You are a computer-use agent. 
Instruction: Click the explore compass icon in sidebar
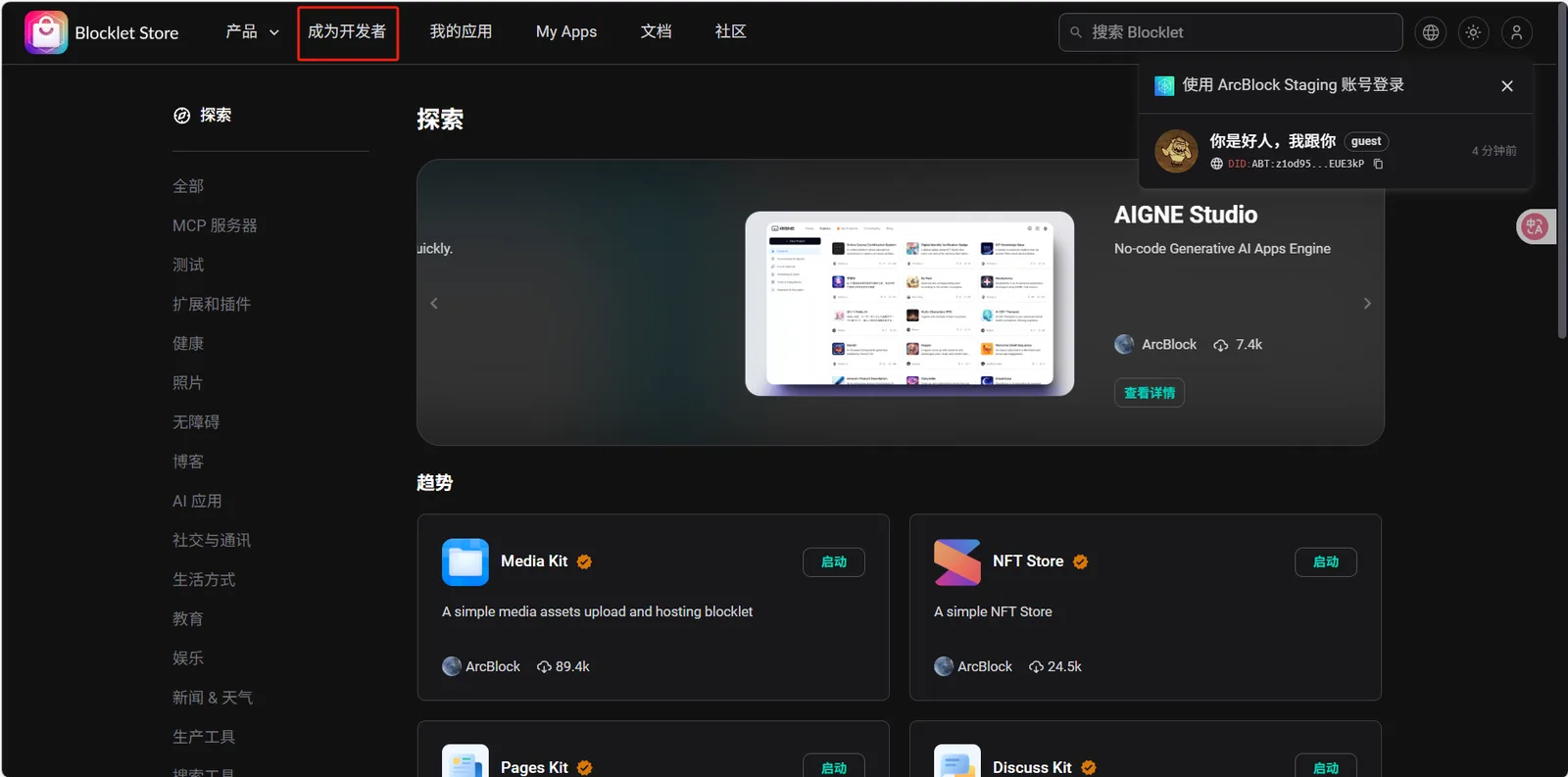[x=181, y=116]
